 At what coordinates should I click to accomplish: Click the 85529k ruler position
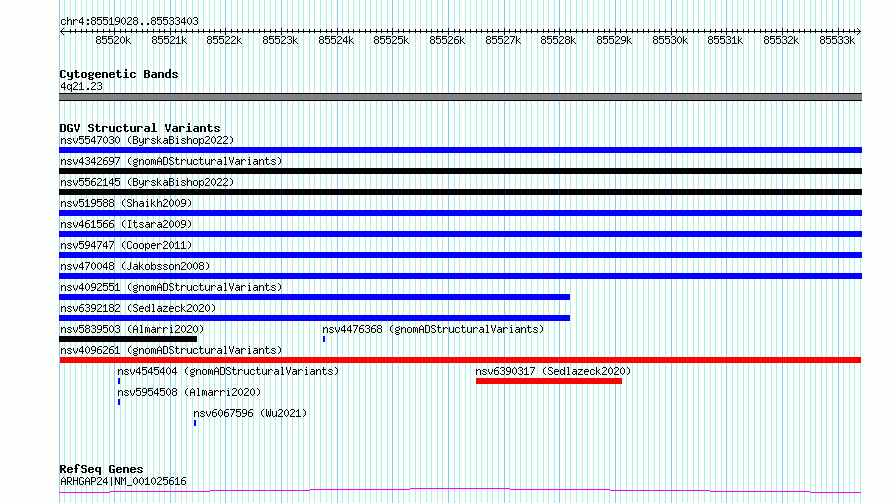coord(614,40)
